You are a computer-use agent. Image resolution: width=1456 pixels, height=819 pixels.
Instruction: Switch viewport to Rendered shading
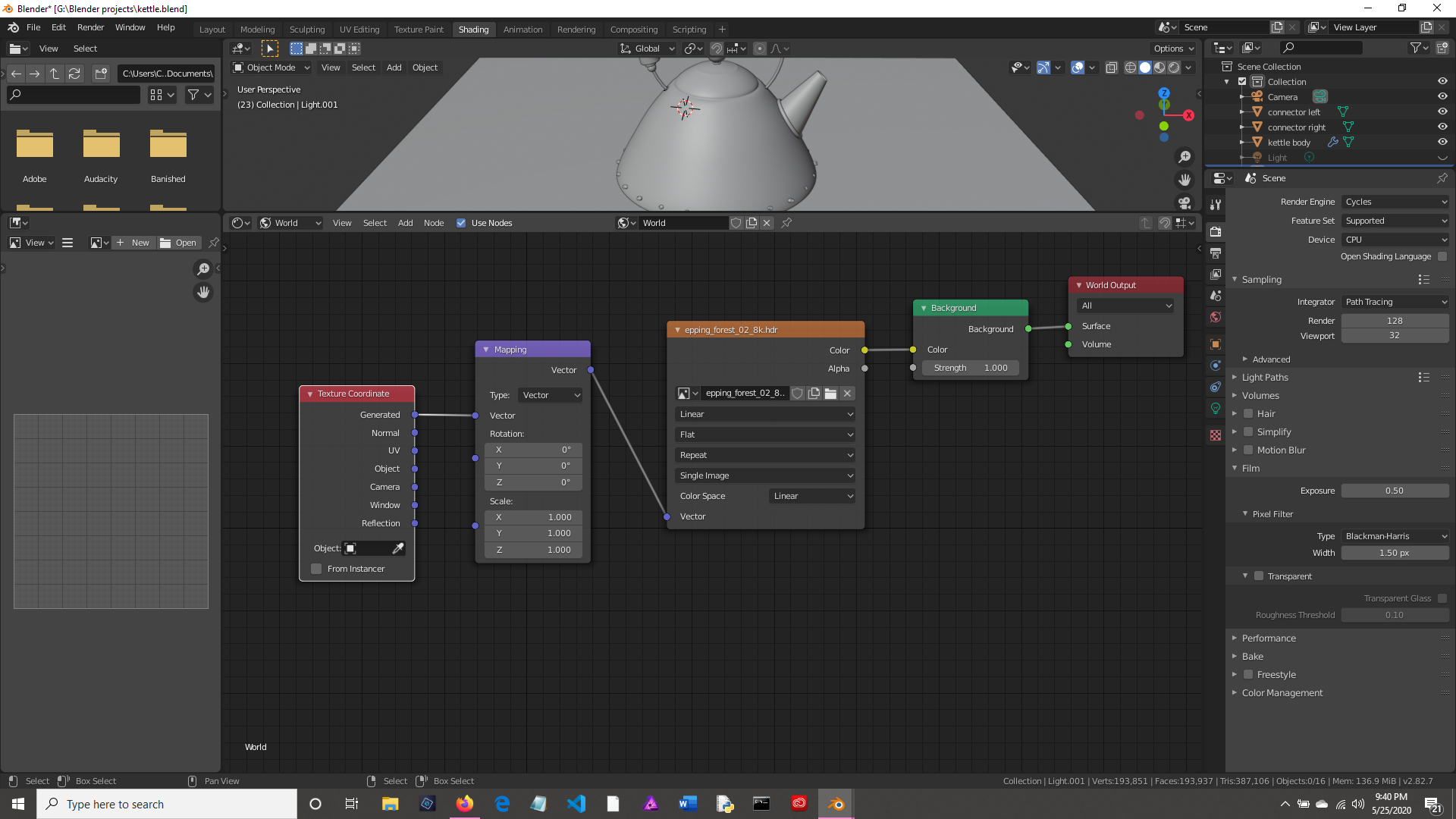coord(1174,67)
